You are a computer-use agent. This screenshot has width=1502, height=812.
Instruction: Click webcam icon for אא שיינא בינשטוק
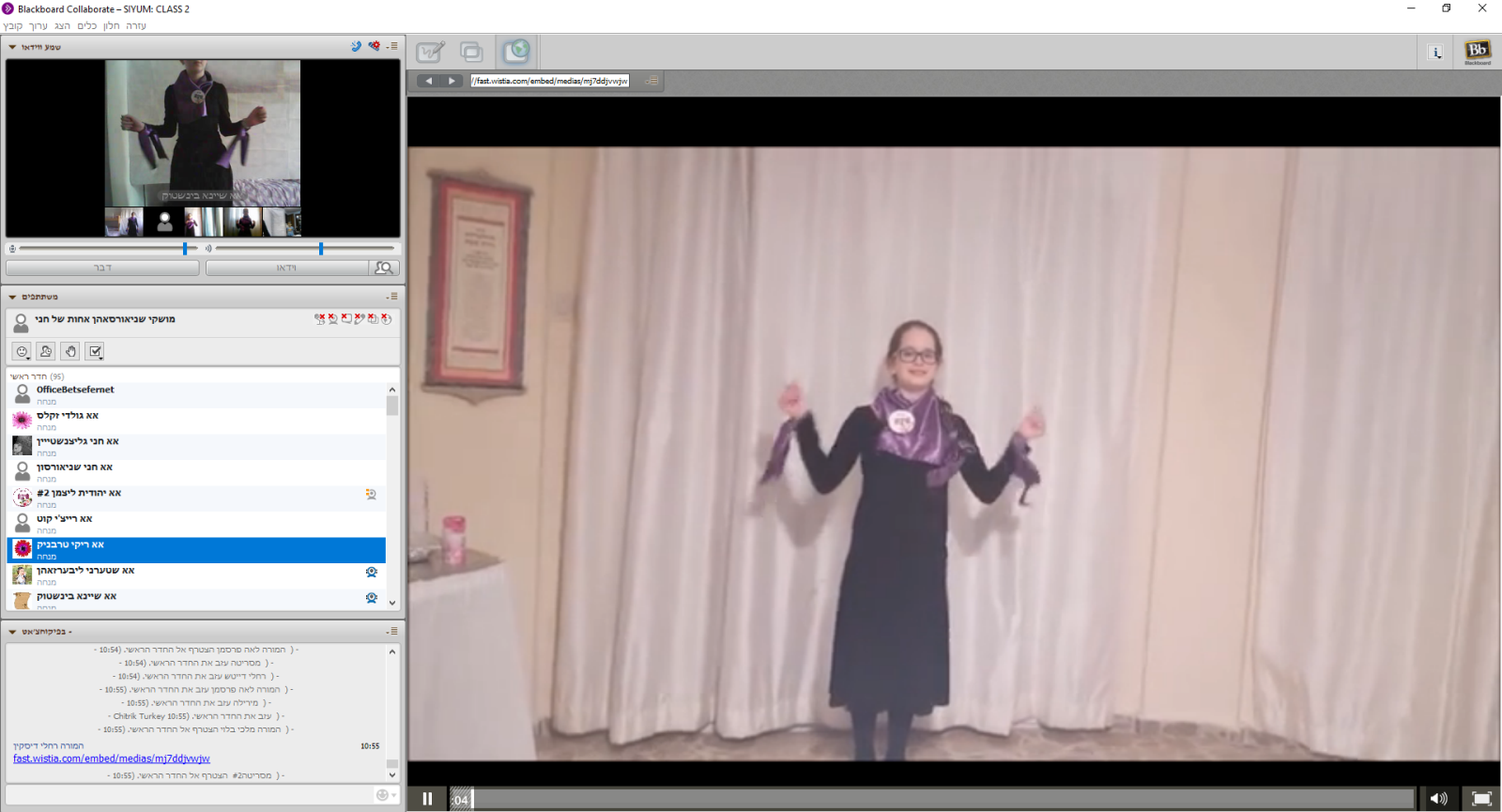(372, 598)
